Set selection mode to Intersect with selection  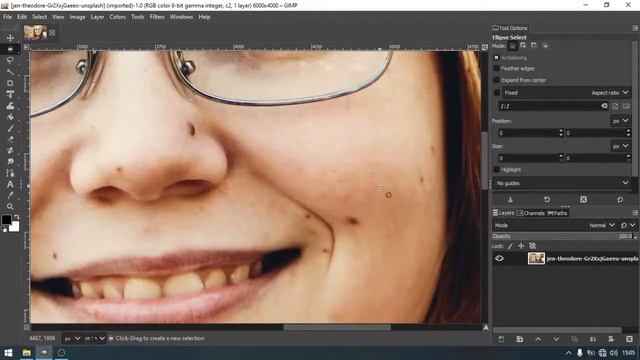[x=545, y=46]
